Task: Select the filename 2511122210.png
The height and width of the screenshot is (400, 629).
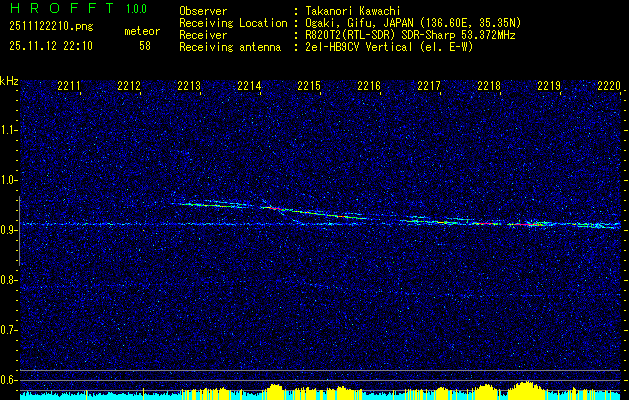Action: pos(51,27)
